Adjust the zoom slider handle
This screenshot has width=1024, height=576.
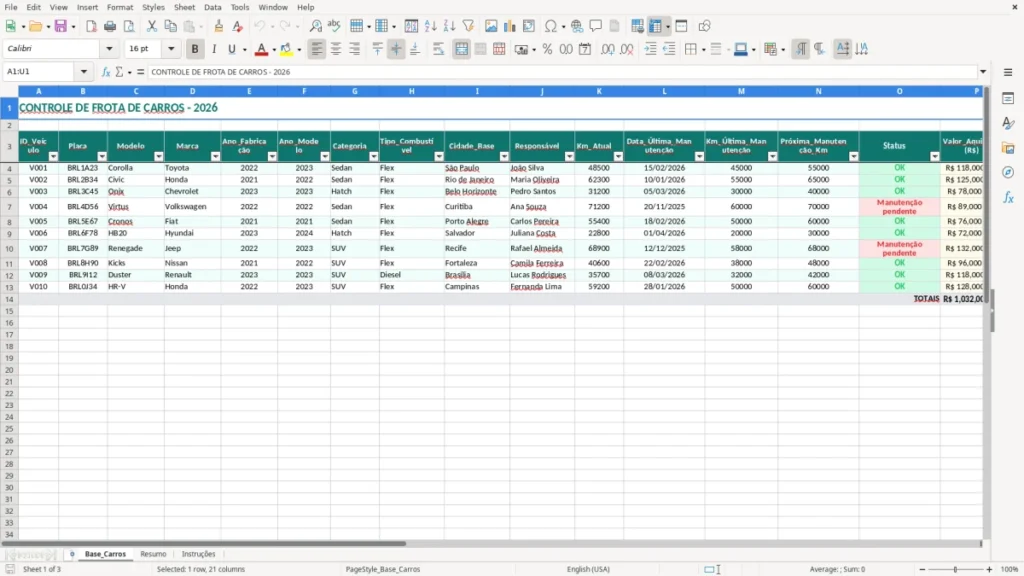pos(955,569)
